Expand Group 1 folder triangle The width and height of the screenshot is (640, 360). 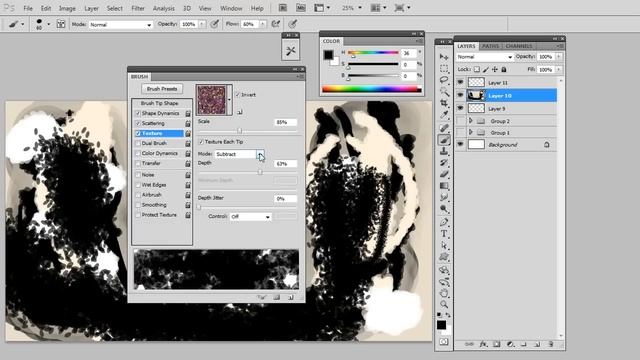(x=471, y=133)
